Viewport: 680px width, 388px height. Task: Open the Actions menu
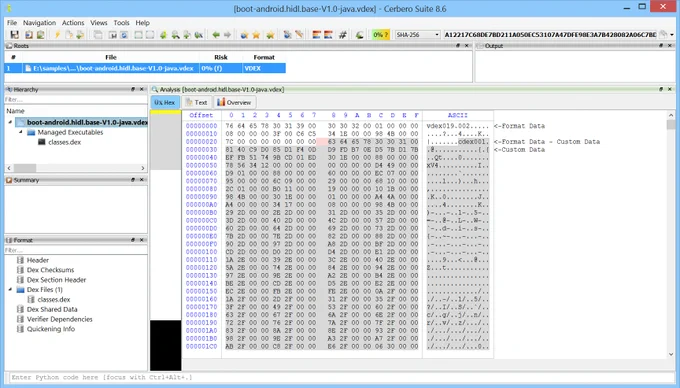(x=73, y=23)
